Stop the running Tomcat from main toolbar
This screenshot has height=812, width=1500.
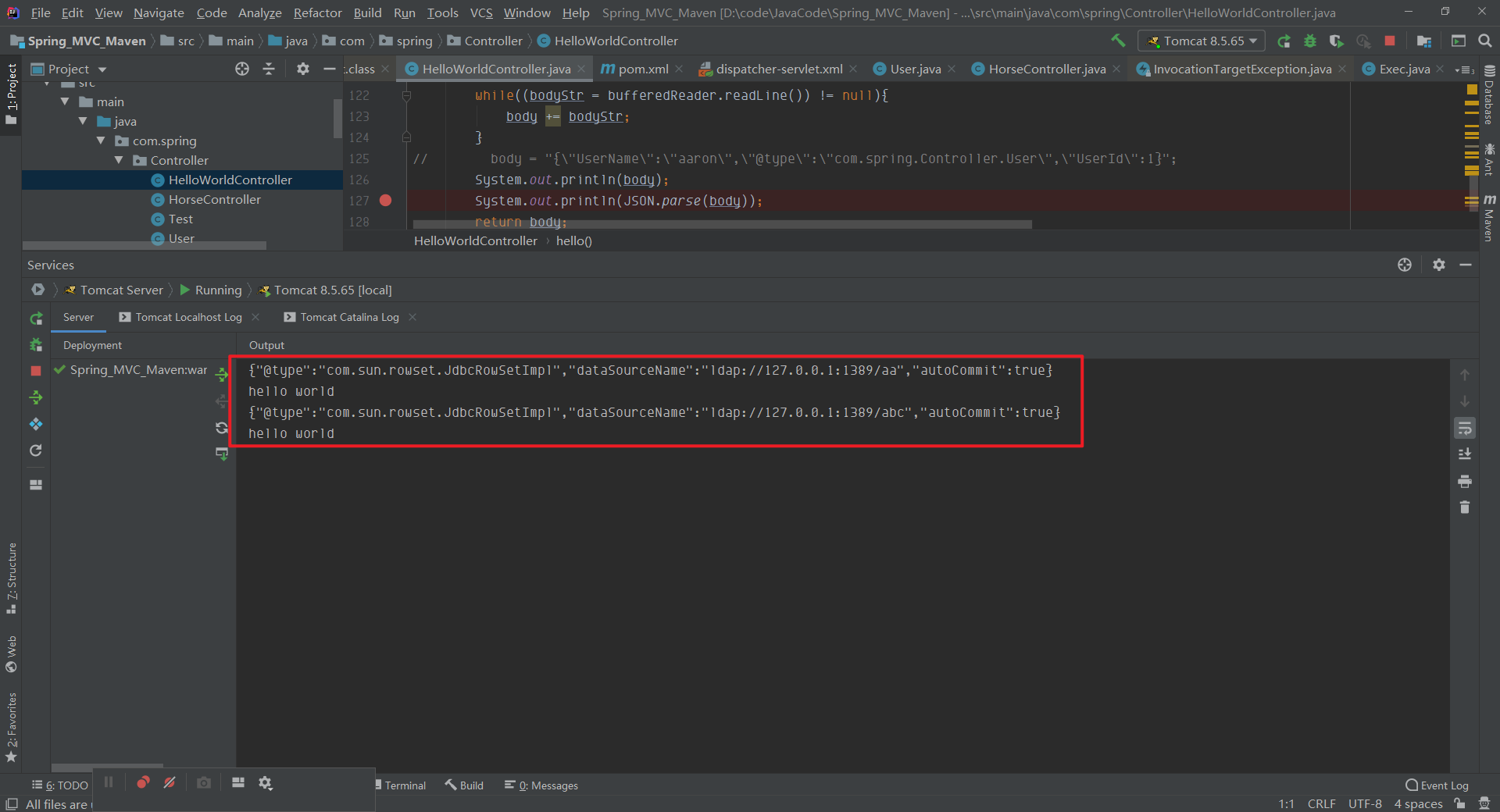click(1390, 41)
